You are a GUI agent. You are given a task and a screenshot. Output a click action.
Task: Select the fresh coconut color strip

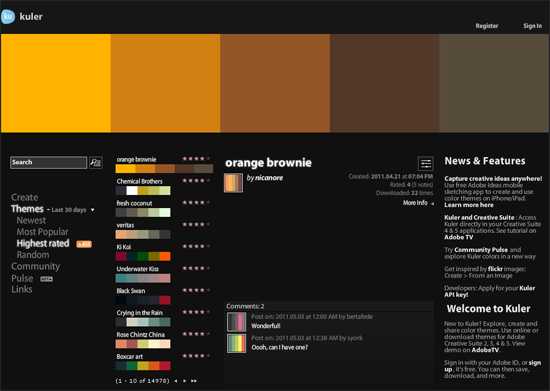143,213
